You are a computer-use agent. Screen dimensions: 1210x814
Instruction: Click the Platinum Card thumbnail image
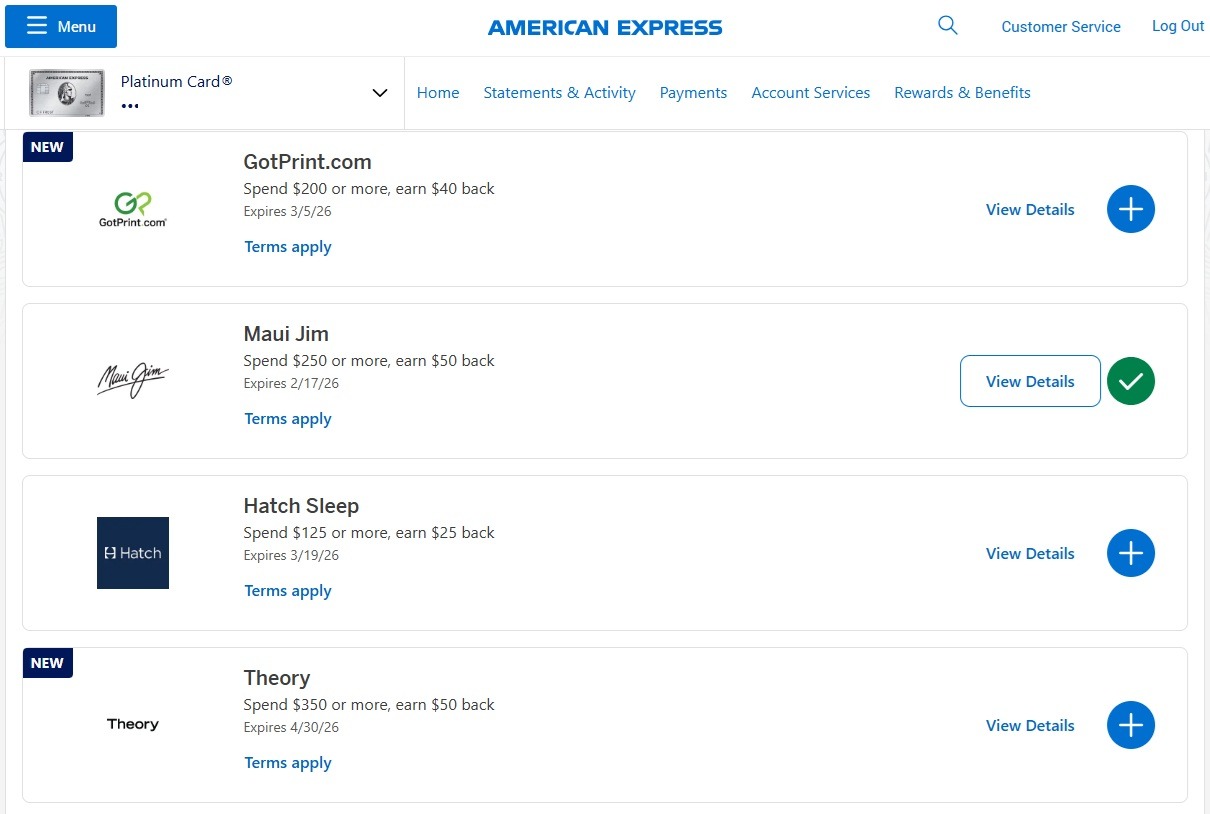click(x=67, y=93)
